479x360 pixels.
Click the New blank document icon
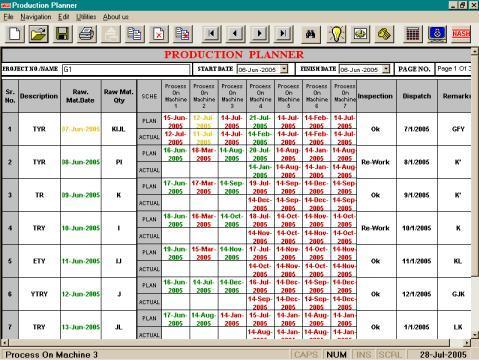[x=15, y=34]
